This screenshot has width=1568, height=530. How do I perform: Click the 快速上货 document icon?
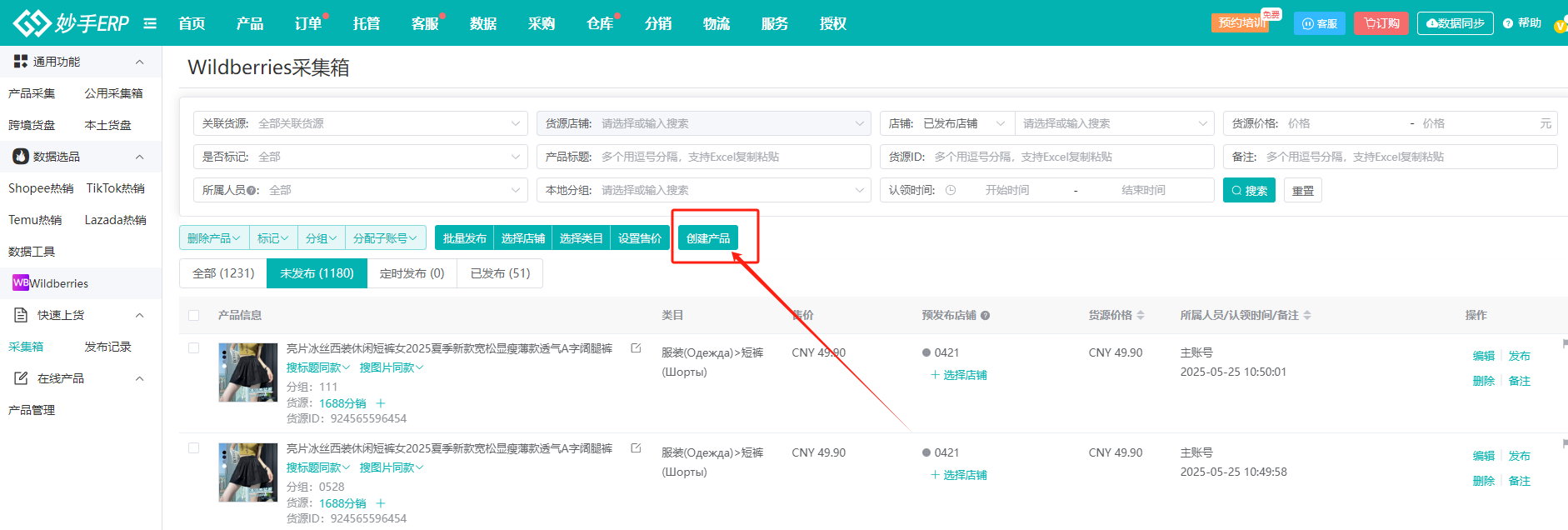[x=22, y=315]
